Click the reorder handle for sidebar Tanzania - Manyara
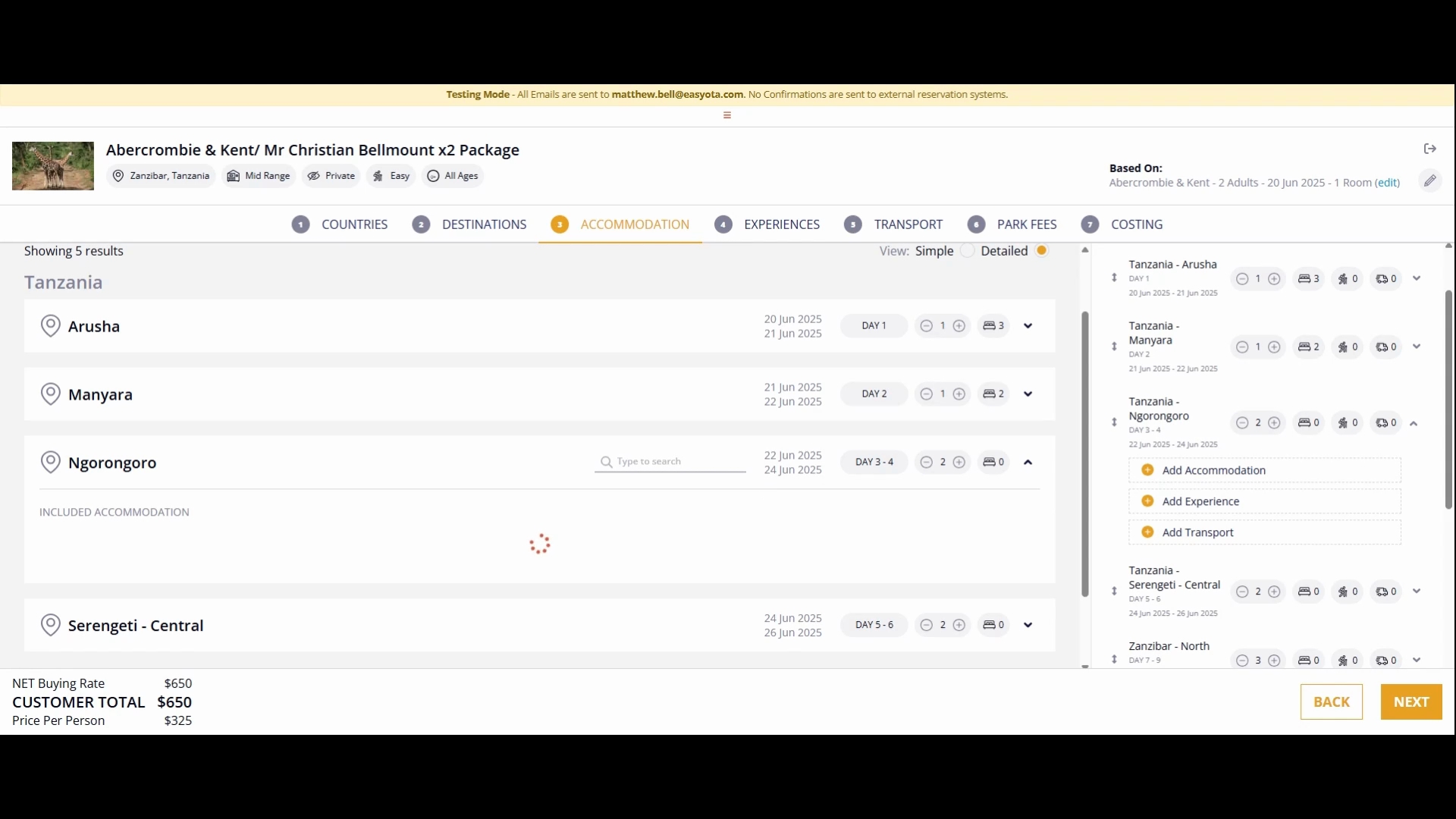Image resolution: width=1456 pixels, height=819 pixels. click(1114, 347)
